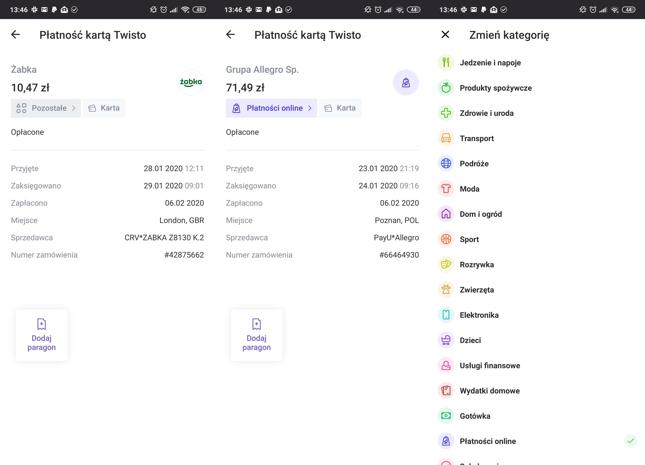This screenshot has width=645, height=465.
Task: Select the Zwierzęta paw icon
Action: [x=446, y=290]
